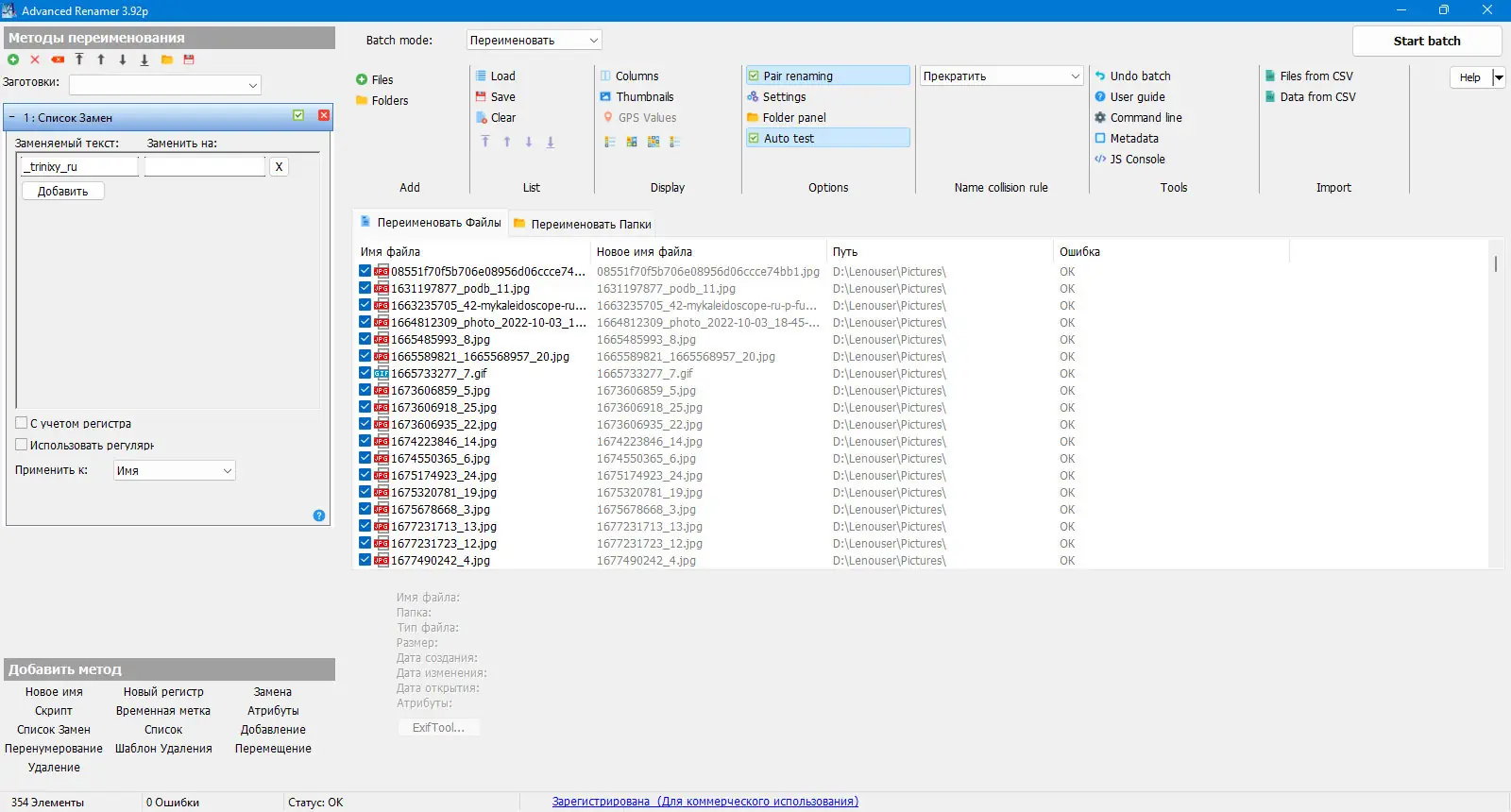This screenshot has width=1511, height=812.
Task: Open the 'Применить к' dropdown
Action: pos(175,470)
